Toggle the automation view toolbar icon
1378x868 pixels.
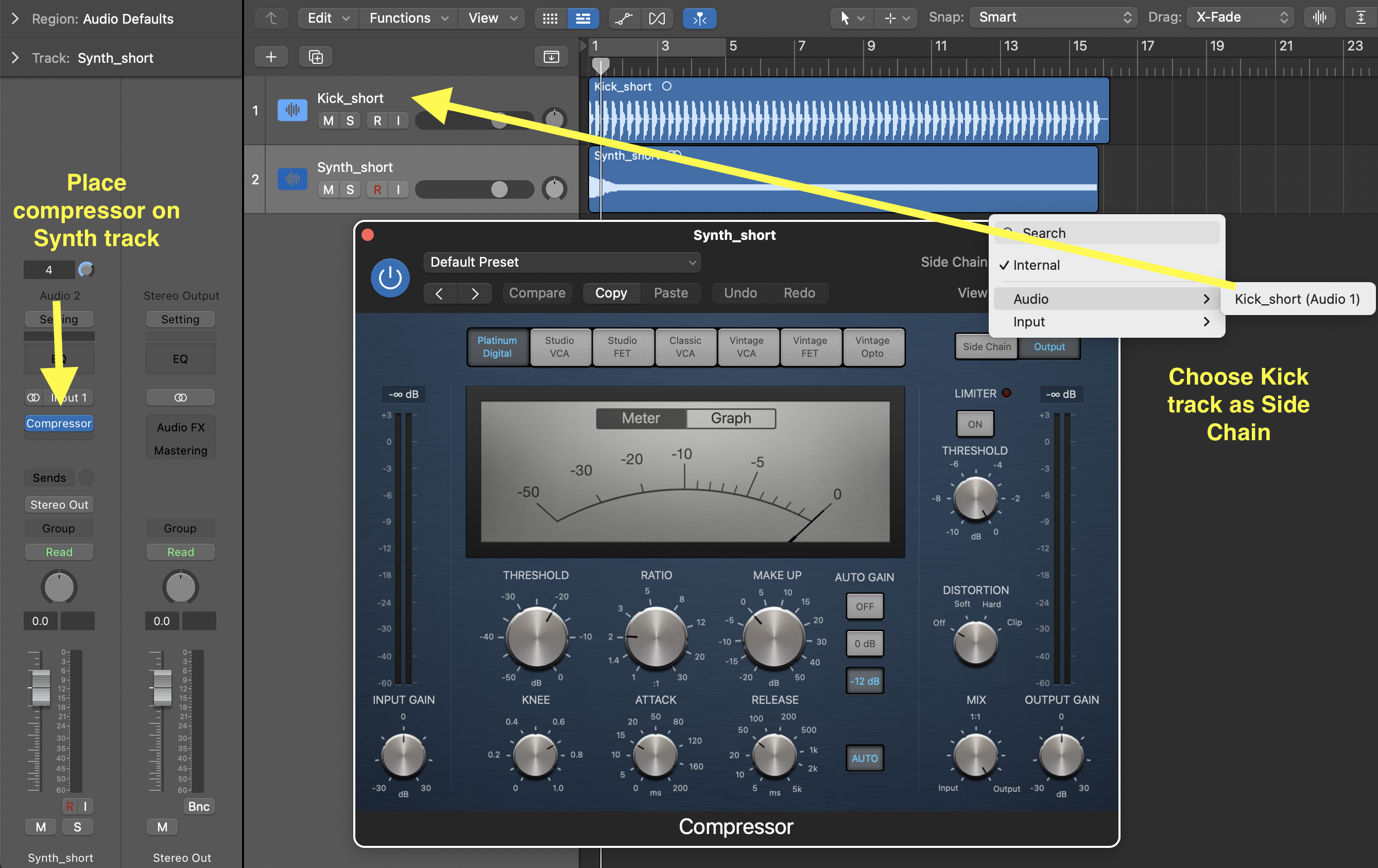[x=623, y=19]
